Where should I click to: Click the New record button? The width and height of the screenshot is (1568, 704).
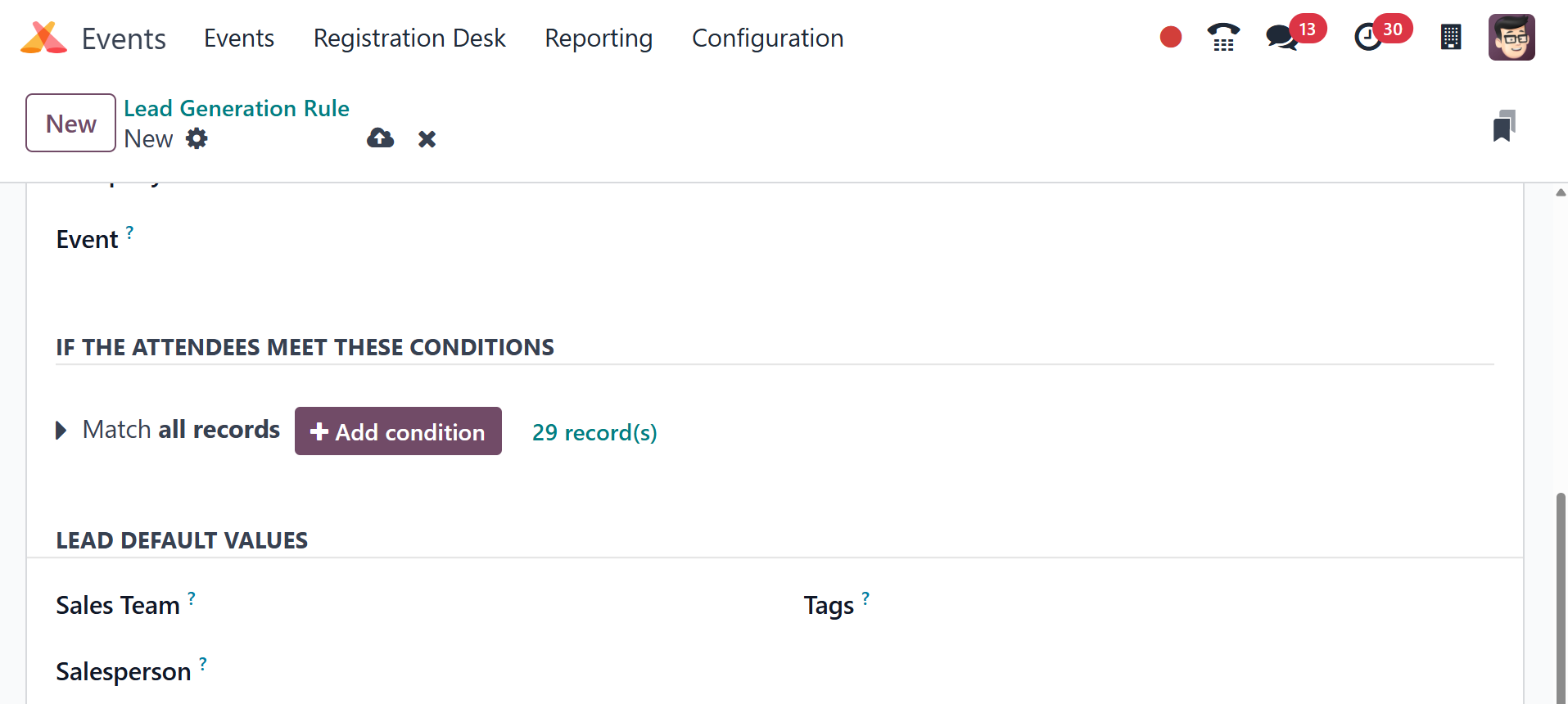click(70, 123)
